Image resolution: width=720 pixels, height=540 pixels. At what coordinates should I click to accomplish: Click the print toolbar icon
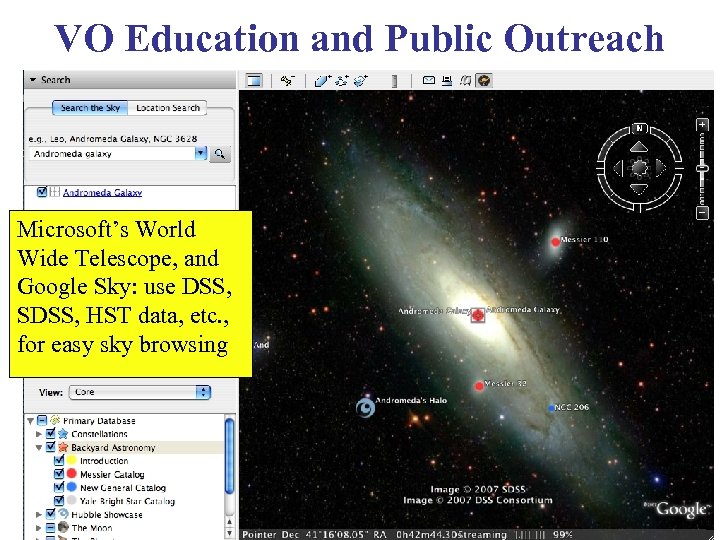[x=447, y=81]
